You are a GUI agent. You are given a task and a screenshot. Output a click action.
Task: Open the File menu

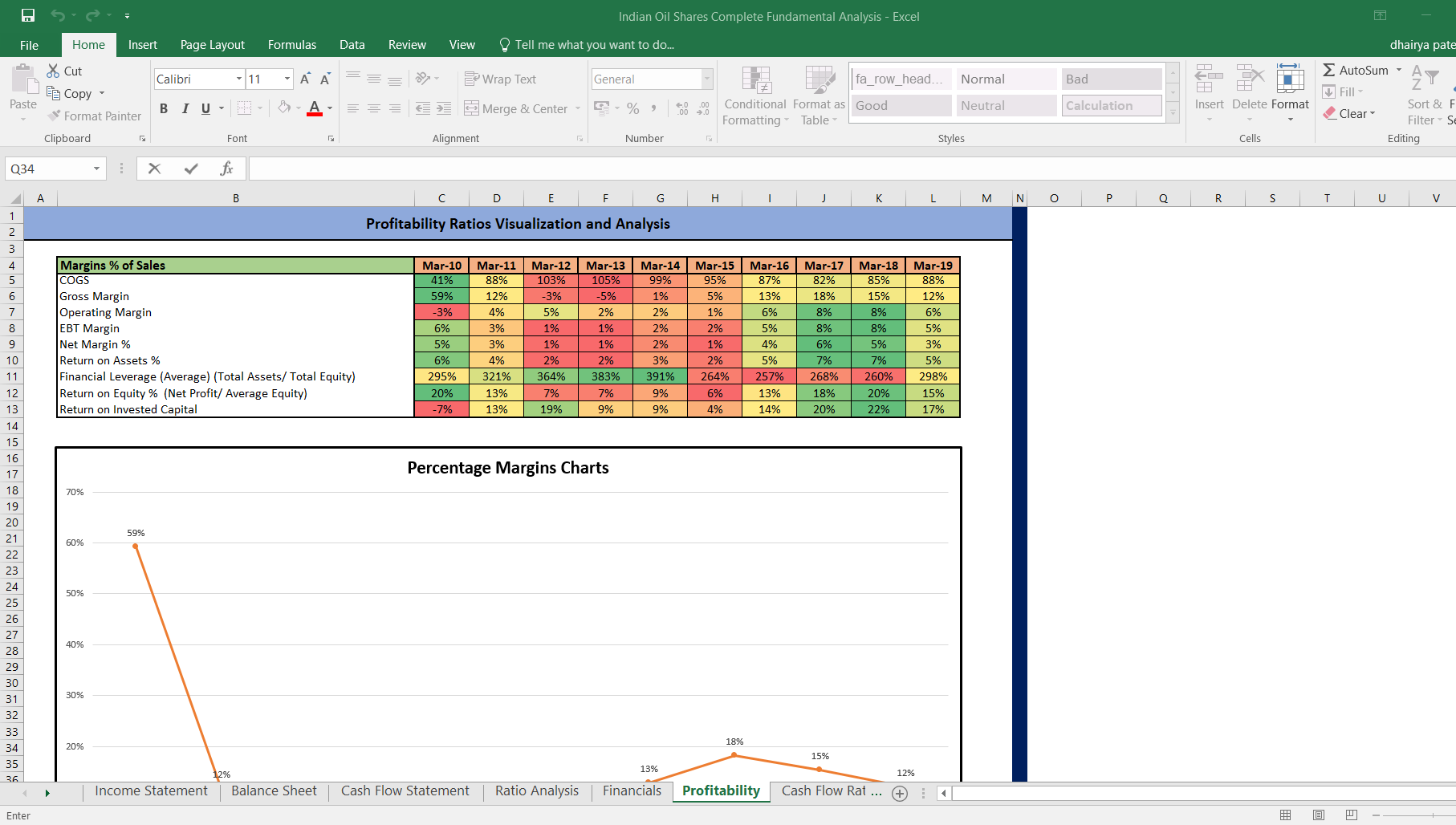[x=30, y=45]
